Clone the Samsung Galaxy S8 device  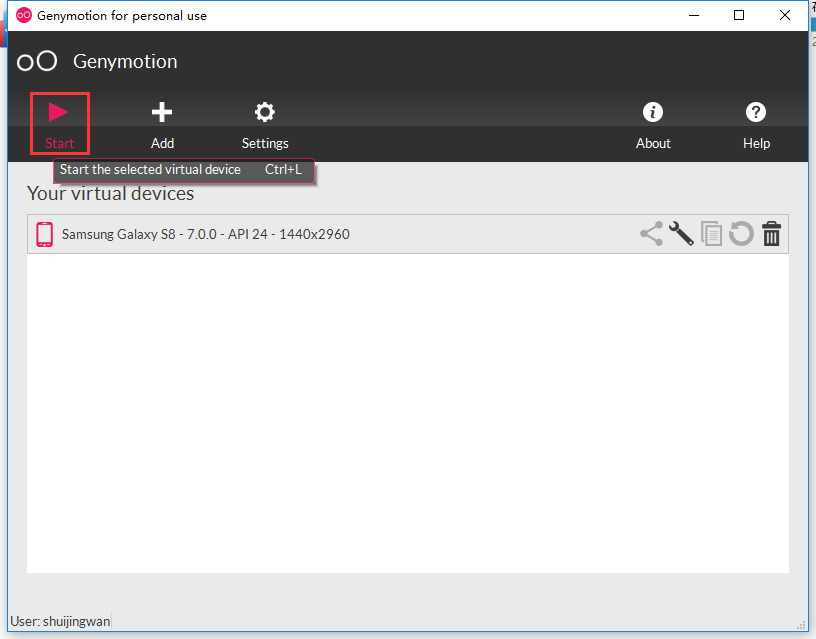point(711,234)
